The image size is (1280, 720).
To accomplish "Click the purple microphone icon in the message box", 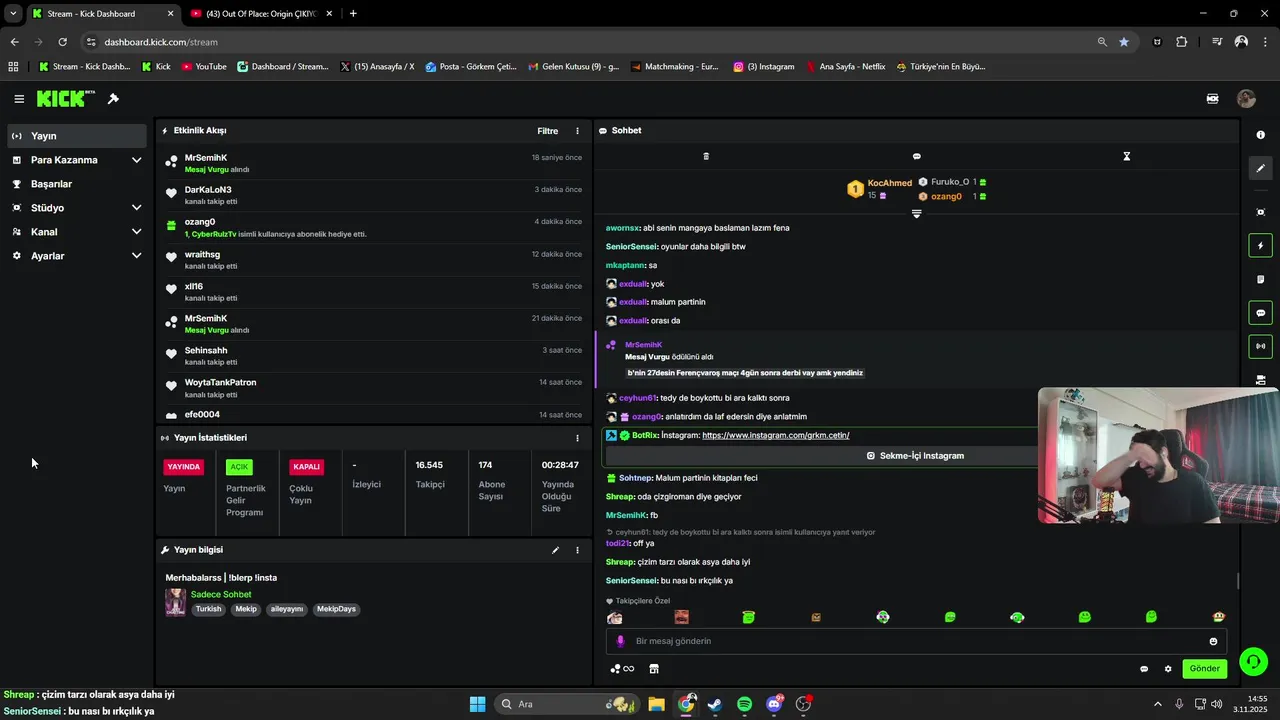I will click(620, 641).
